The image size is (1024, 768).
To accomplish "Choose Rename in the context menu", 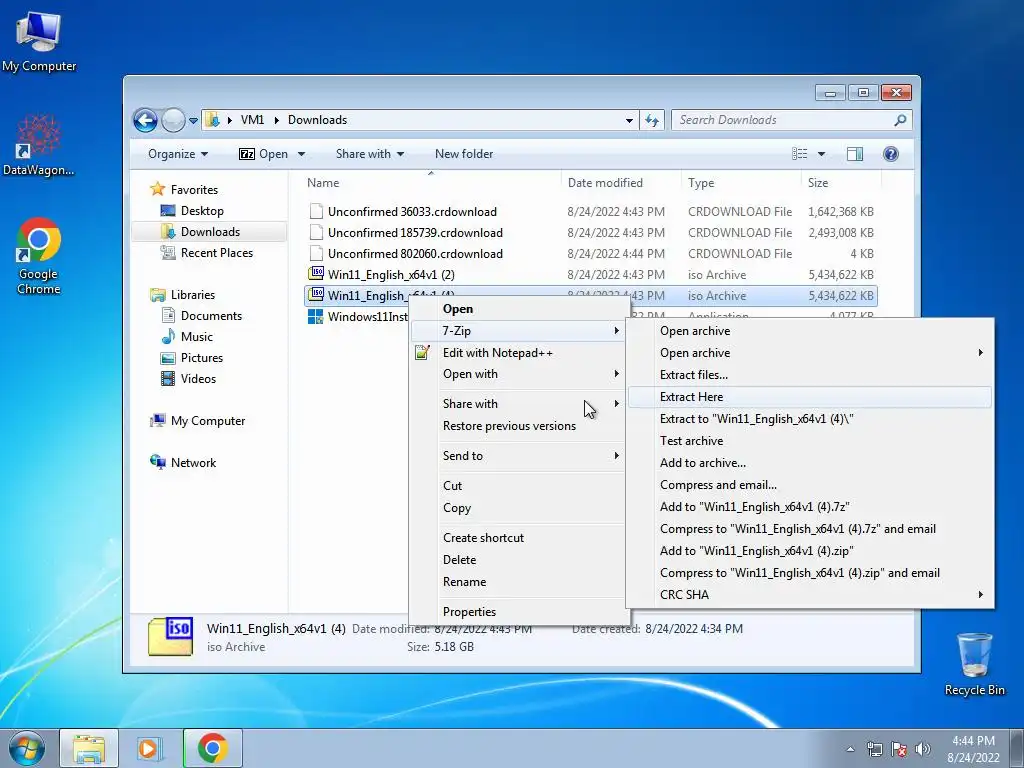I will 518,582.
